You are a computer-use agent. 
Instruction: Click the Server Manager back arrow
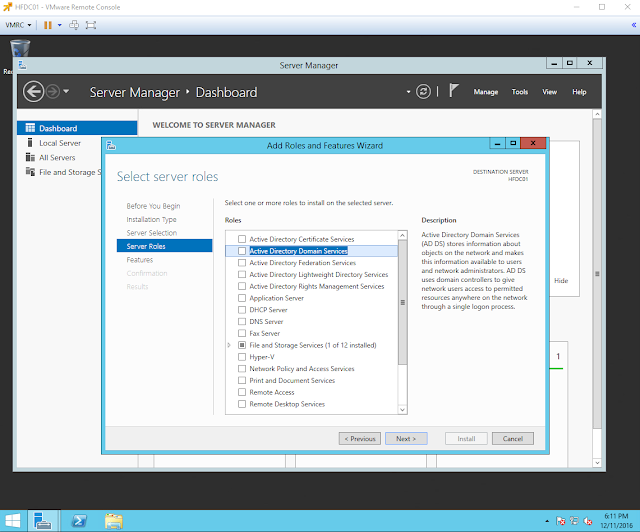33,91
